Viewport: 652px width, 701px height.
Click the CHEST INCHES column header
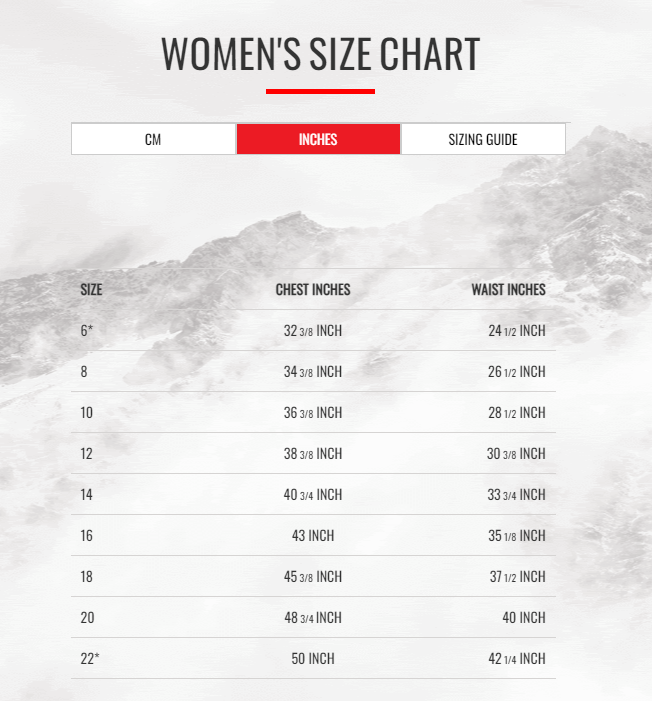tap(313, 290)
